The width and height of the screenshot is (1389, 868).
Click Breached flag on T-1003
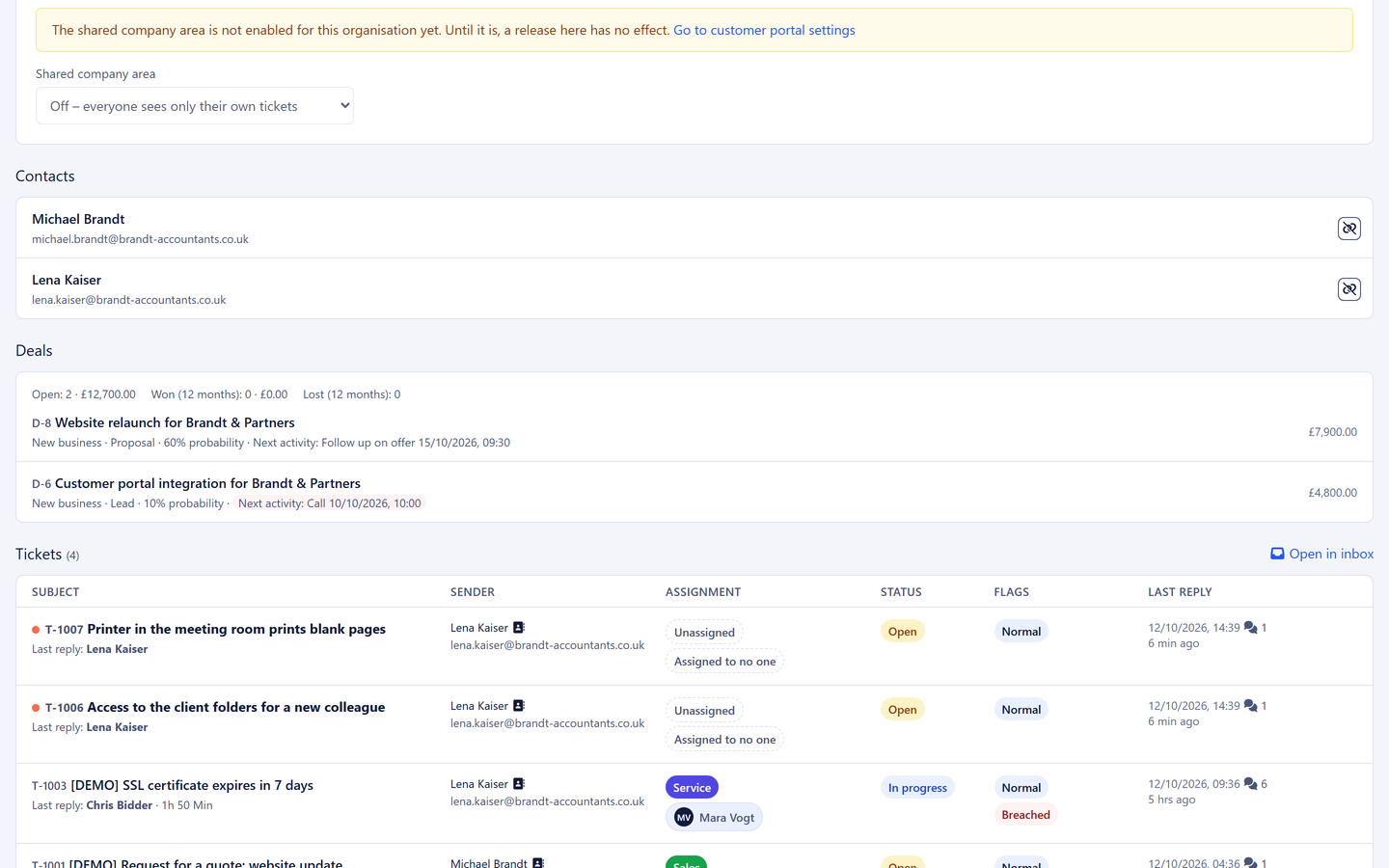[1025, 814]
